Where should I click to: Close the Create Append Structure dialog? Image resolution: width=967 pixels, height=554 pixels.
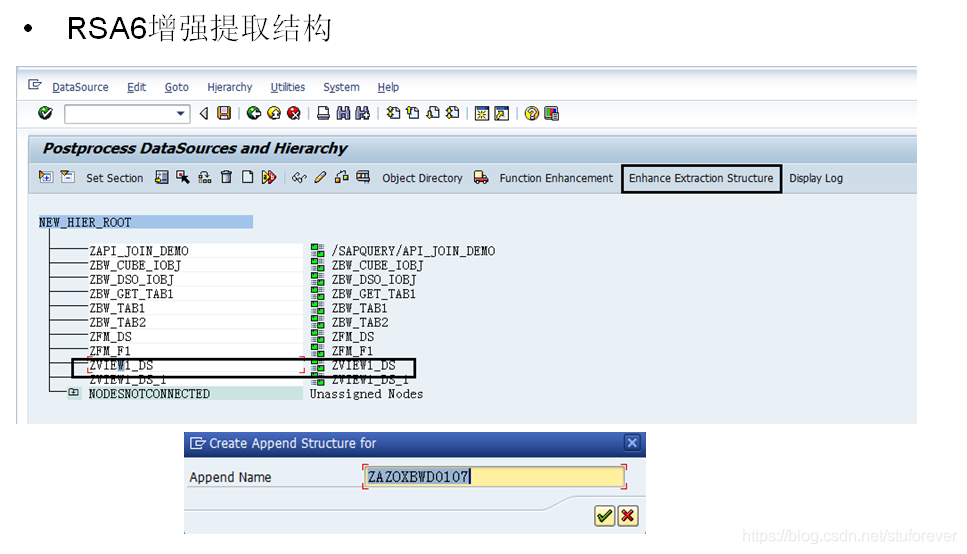tap(632, 442)
